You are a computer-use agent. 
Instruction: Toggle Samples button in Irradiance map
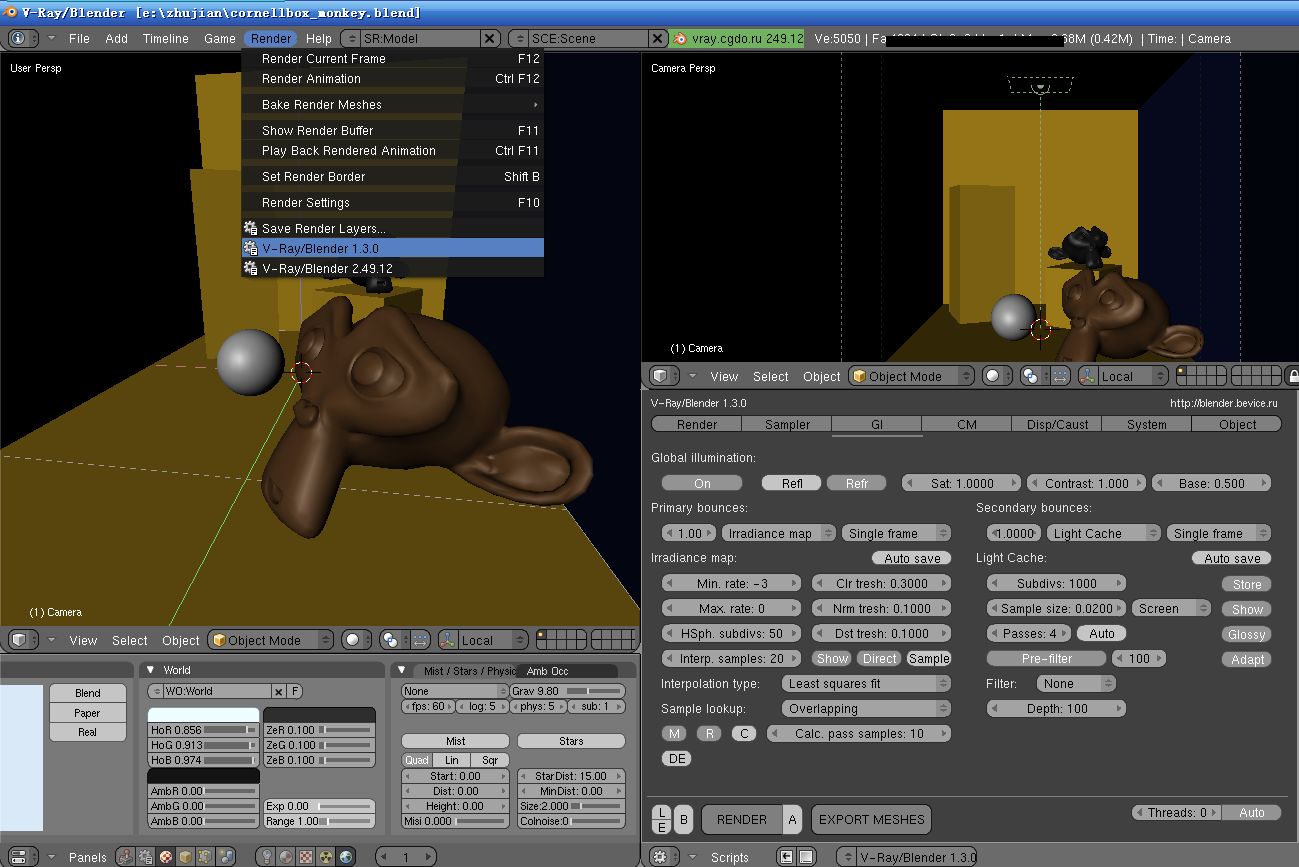(x=929, y=658)
